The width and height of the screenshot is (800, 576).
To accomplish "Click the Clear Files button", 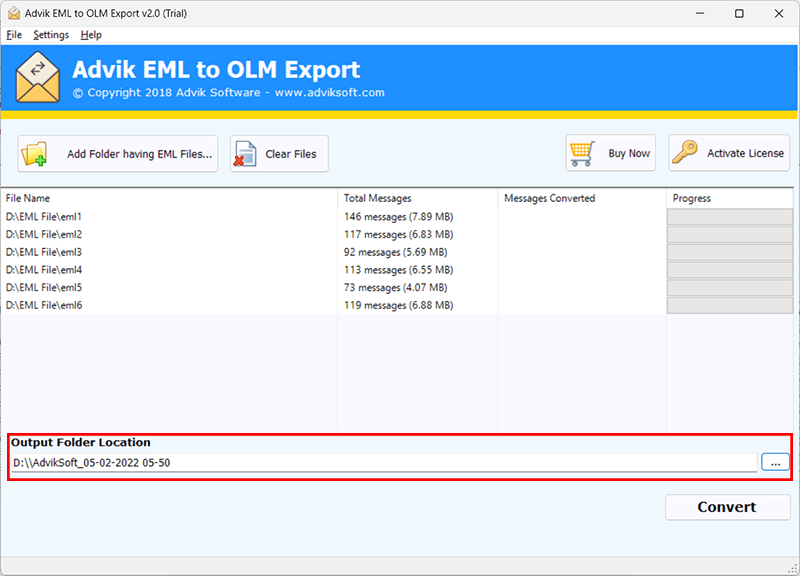I will click(279, 154).
